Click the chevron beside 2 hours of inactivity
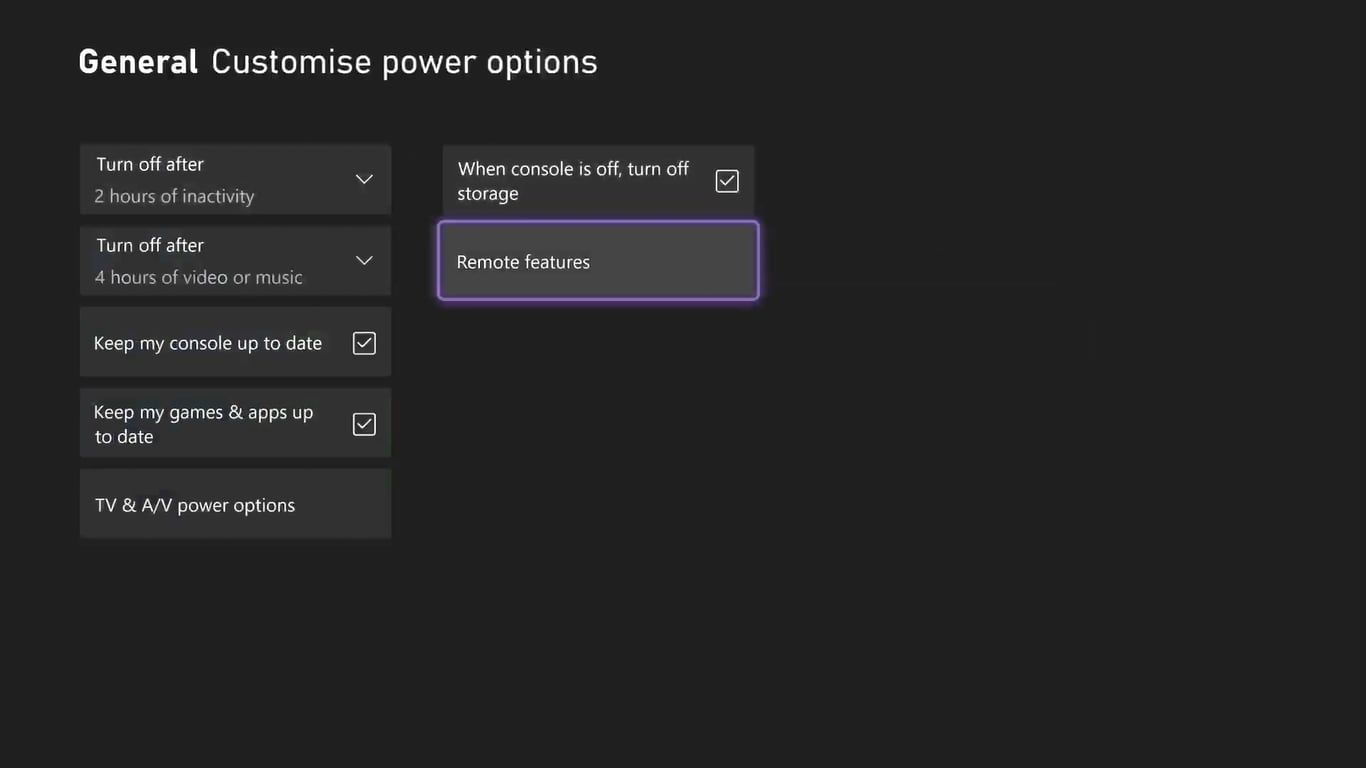Viewport: 1366px width, 768px height. [x=364, y=180]
